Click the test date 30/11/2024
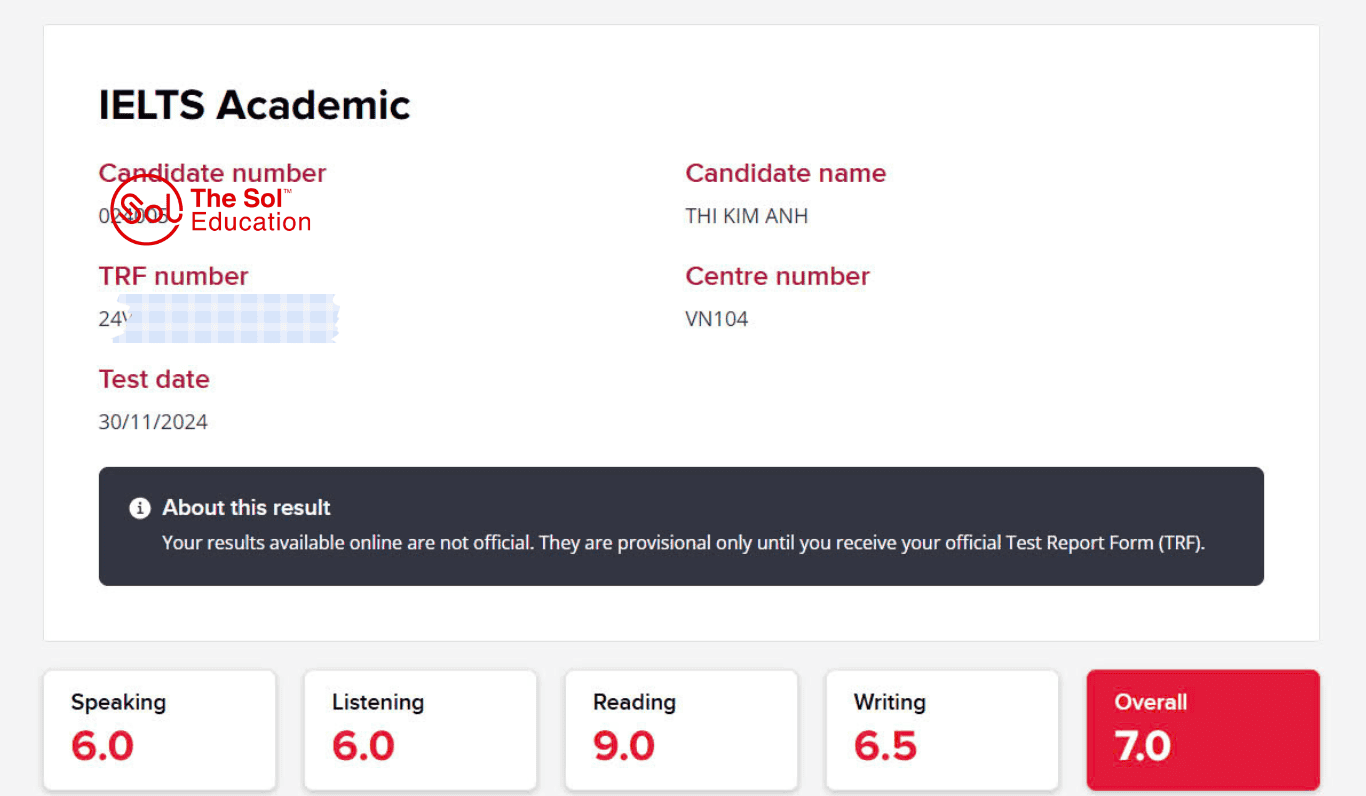1366x796 pixels. click(153, 422)
